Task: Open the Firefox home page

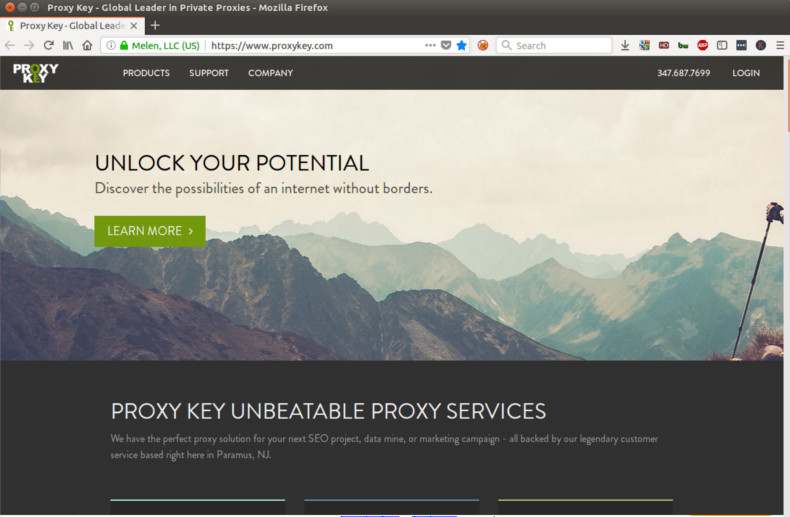Action: click(x=87, y=45)
